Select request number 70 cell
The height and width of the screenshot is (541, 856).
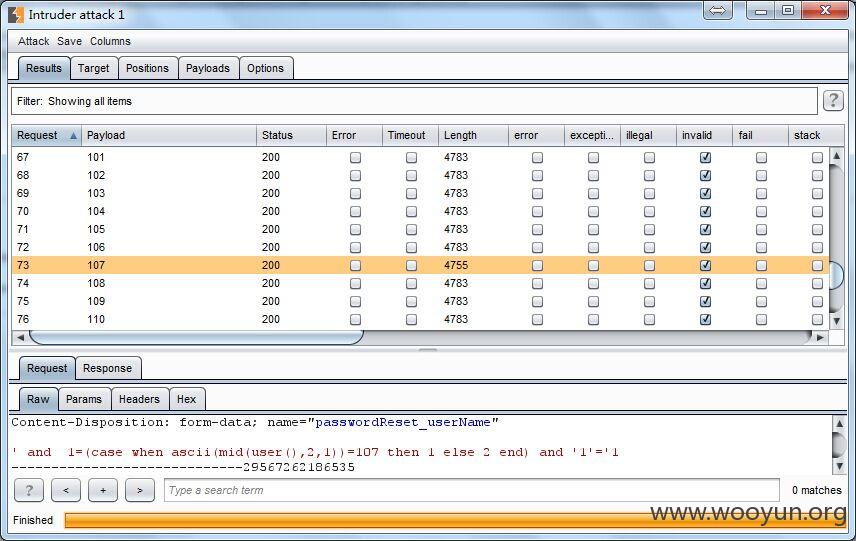coord(23,211)
